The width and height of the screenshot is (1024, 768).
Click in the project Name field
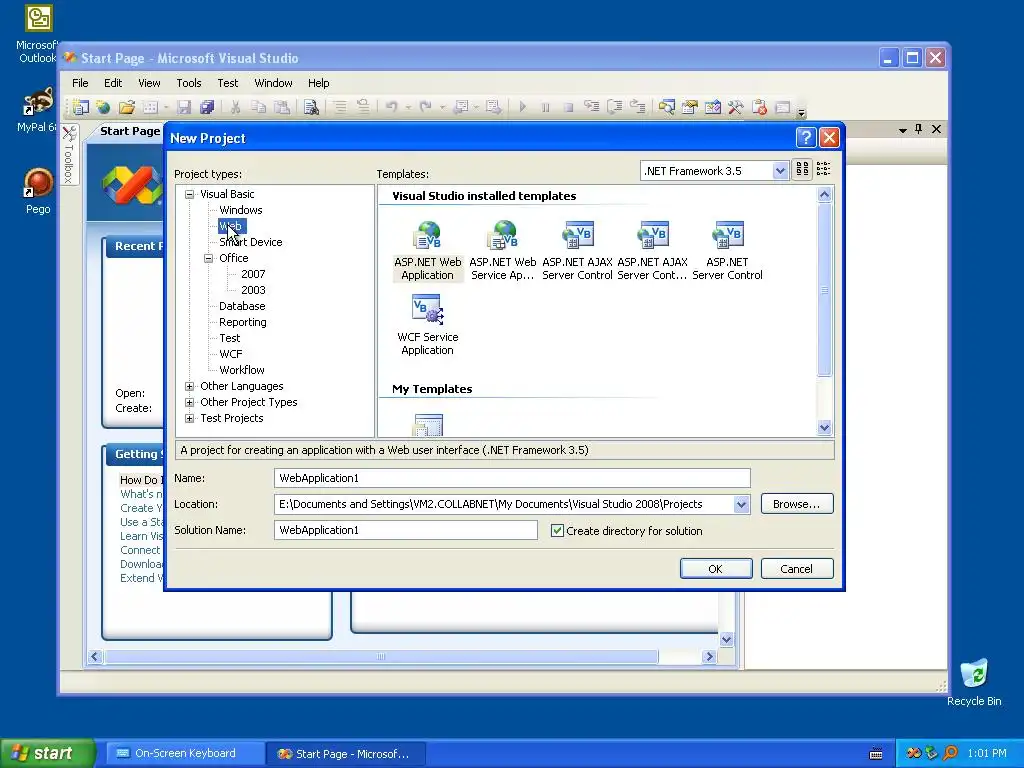pyautogui.click(x=512, y=478)
